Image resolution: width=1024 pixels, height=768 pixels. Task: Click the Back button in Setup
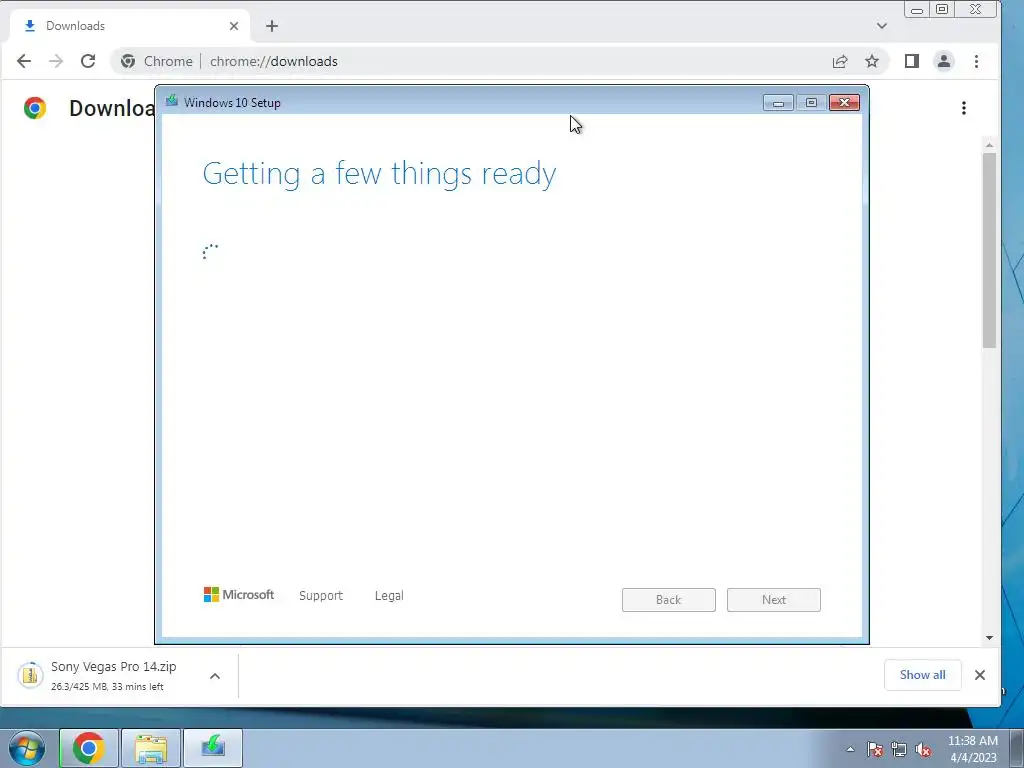pos(669,600)
